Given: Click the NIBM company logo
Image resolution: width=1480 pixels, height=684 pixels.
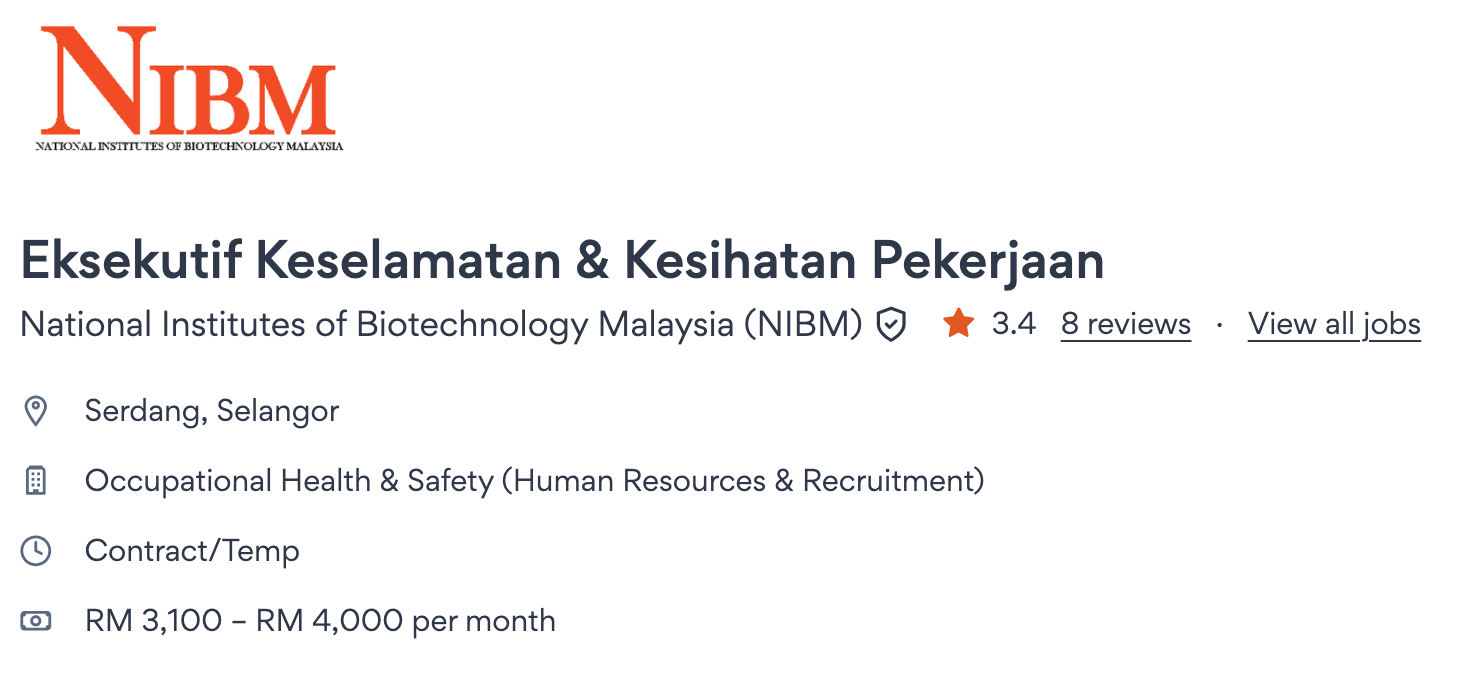Looking at the screenshot, I should [187, 80].
